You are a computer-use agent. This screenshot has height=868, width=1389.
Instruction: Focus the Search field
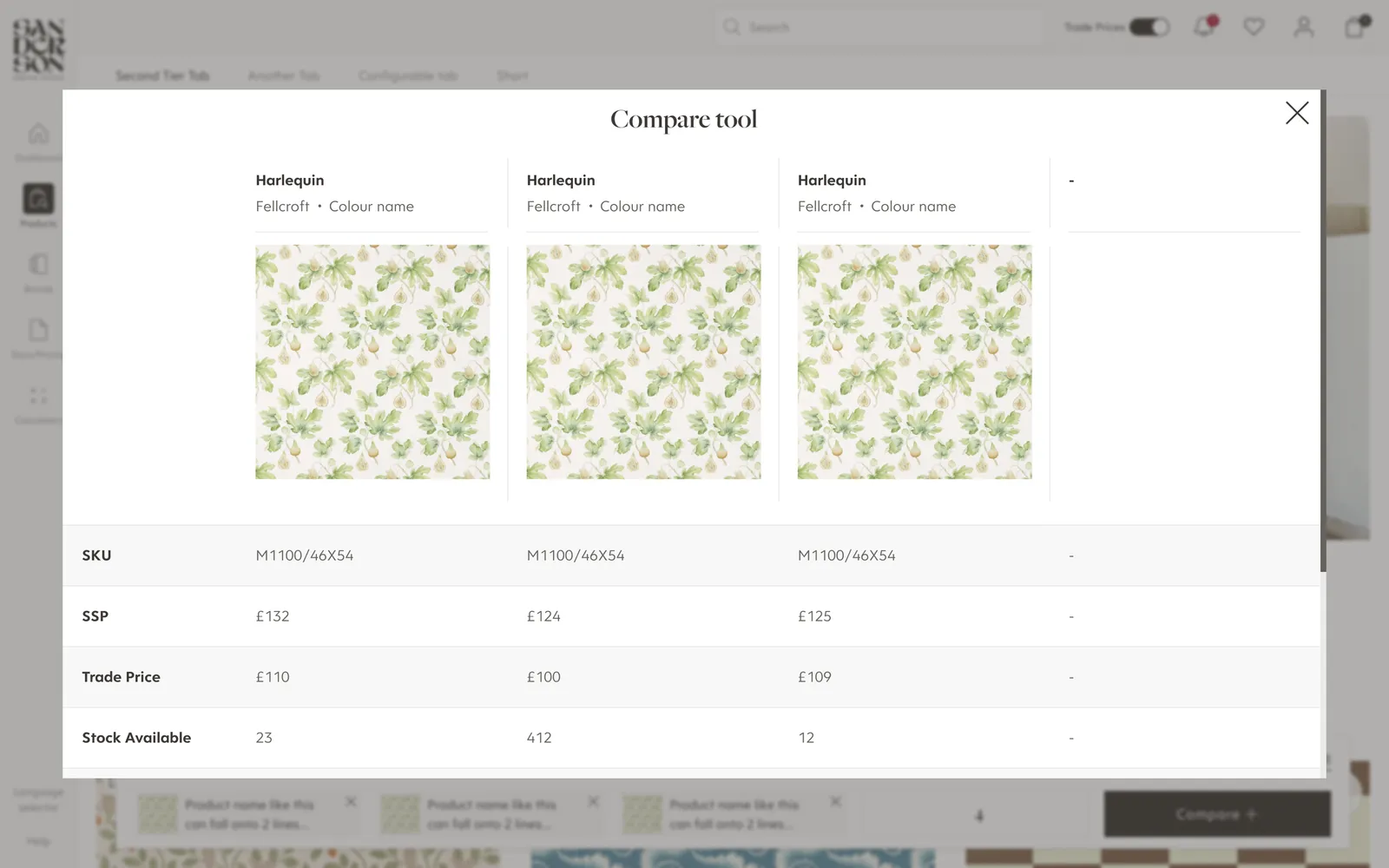tap(878, 27)
